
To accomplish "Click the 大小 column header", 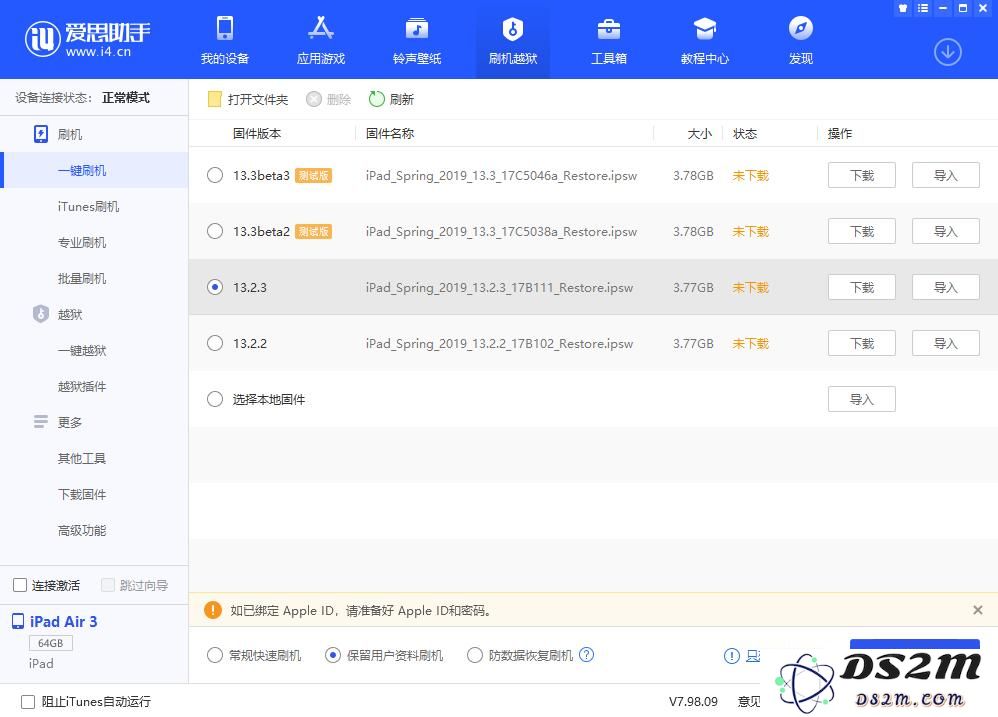I will (699, 134).
